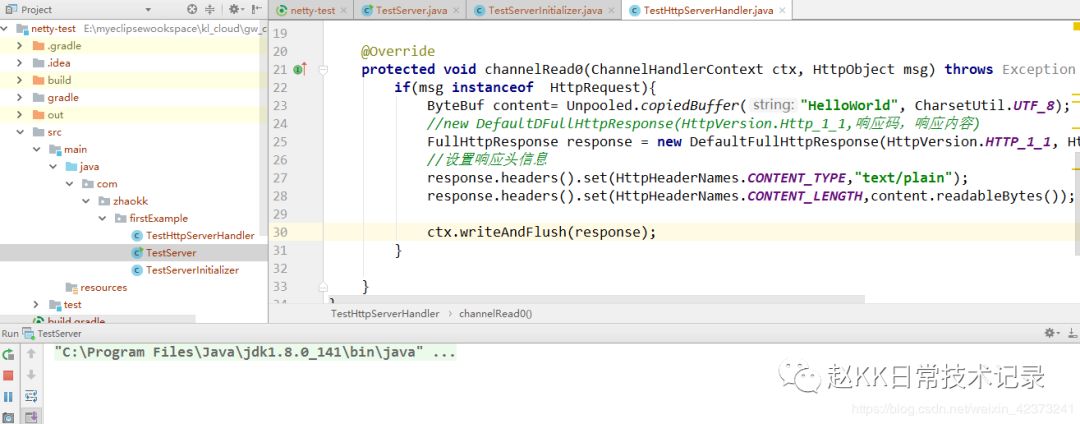The height and width of the screenshot is (424, 1080).
Task: Click the java command line in console
Action: pos(255,352)
